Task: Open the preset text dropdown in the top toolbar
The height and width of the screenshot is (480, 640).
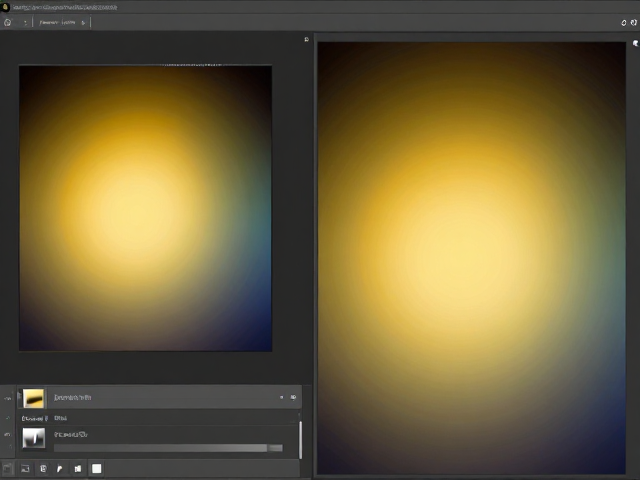Action: pyautogui.click(x=57, y=22)
